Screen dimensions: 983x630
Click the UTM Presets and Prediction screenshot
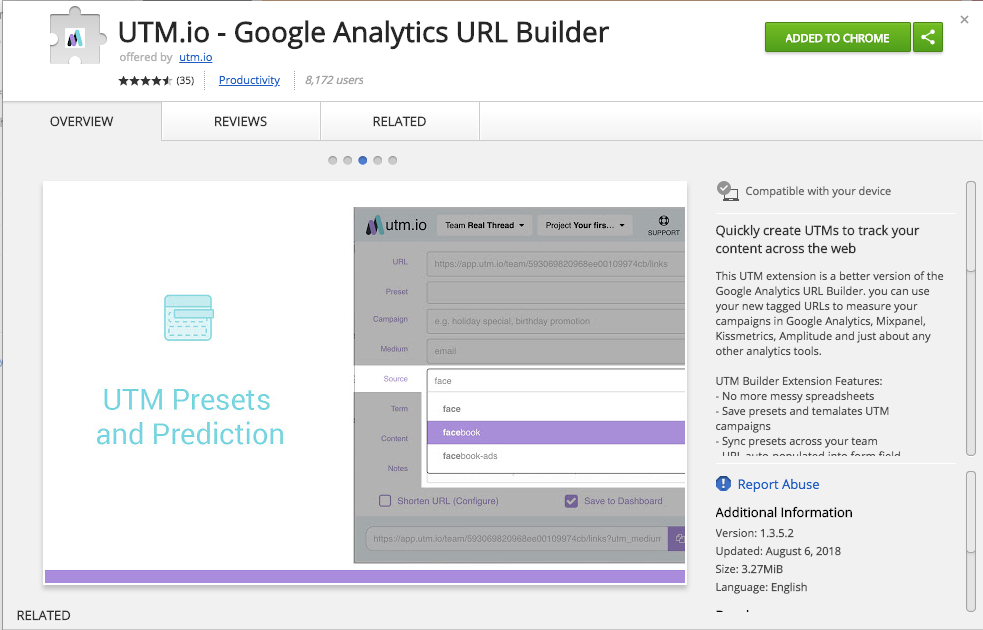click(x=365, y=383)
